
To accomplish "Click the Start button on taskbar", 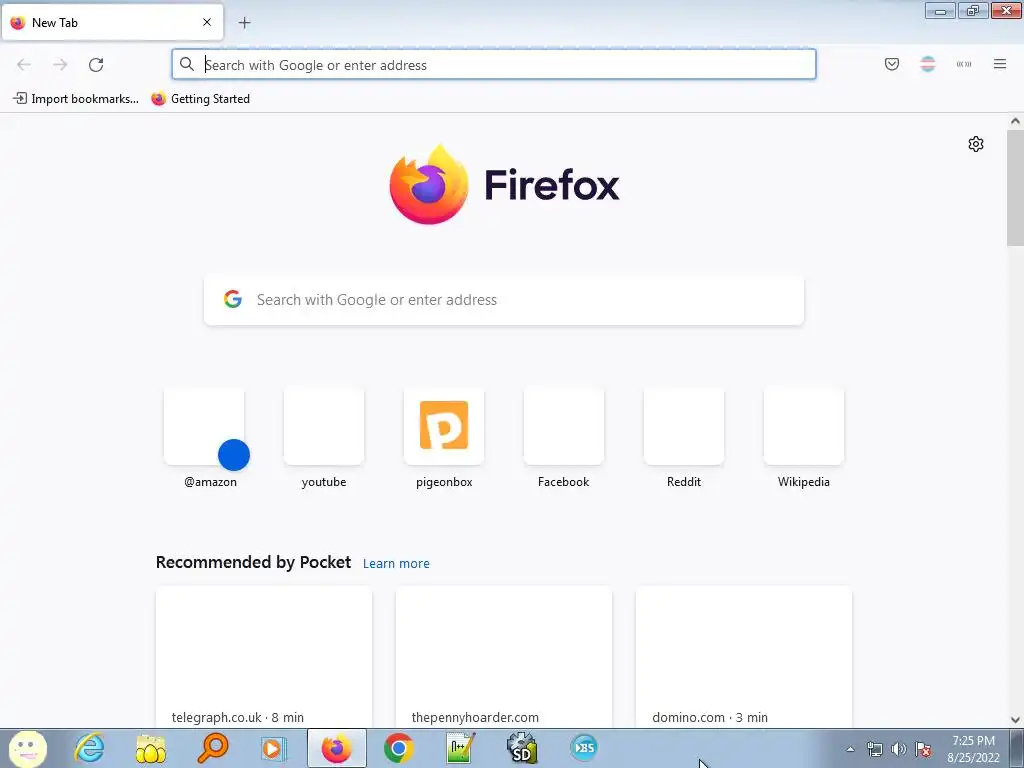I will (27, 748).
